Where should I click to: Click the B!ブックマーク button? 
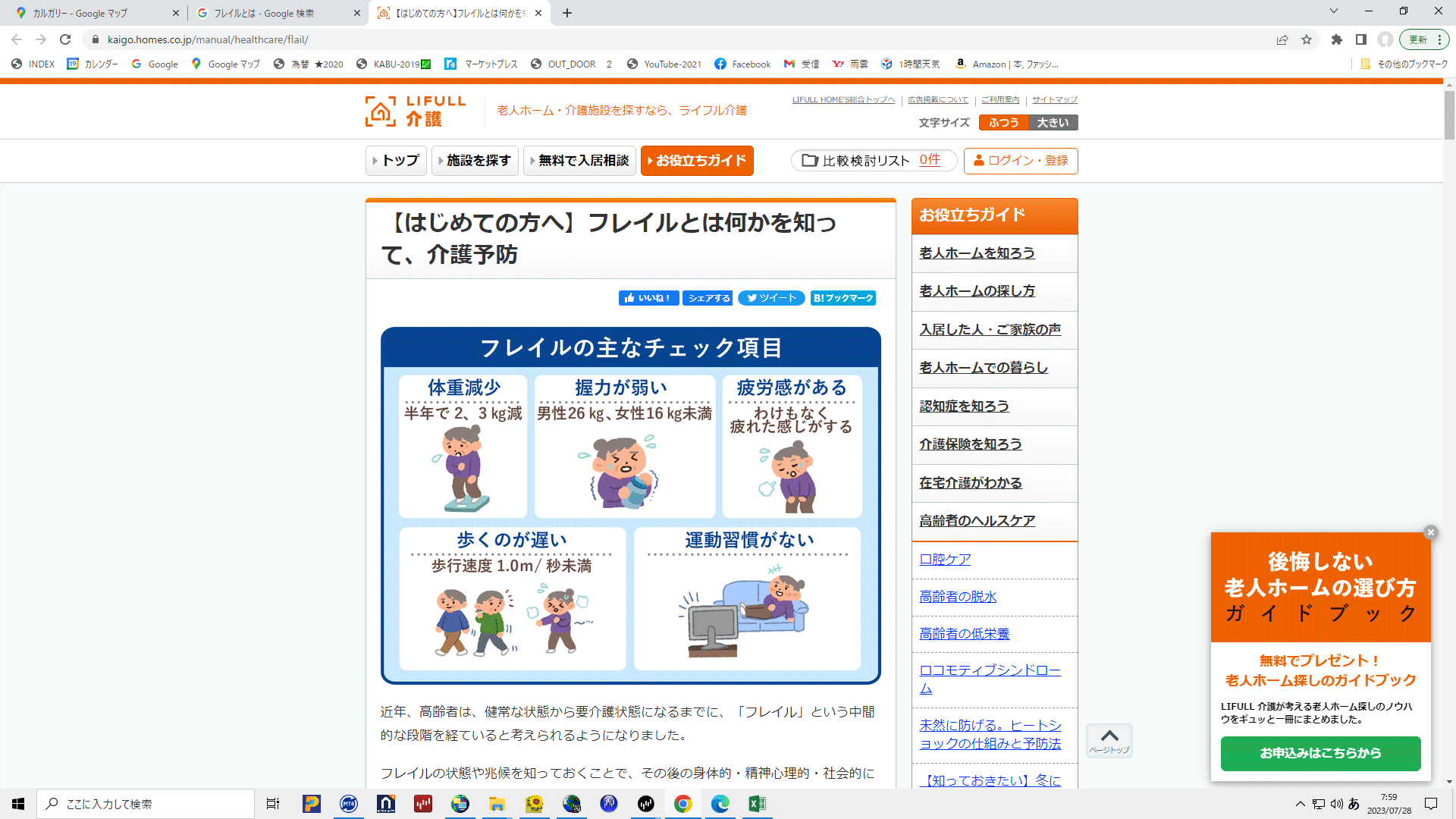click(x=843, y=298)
